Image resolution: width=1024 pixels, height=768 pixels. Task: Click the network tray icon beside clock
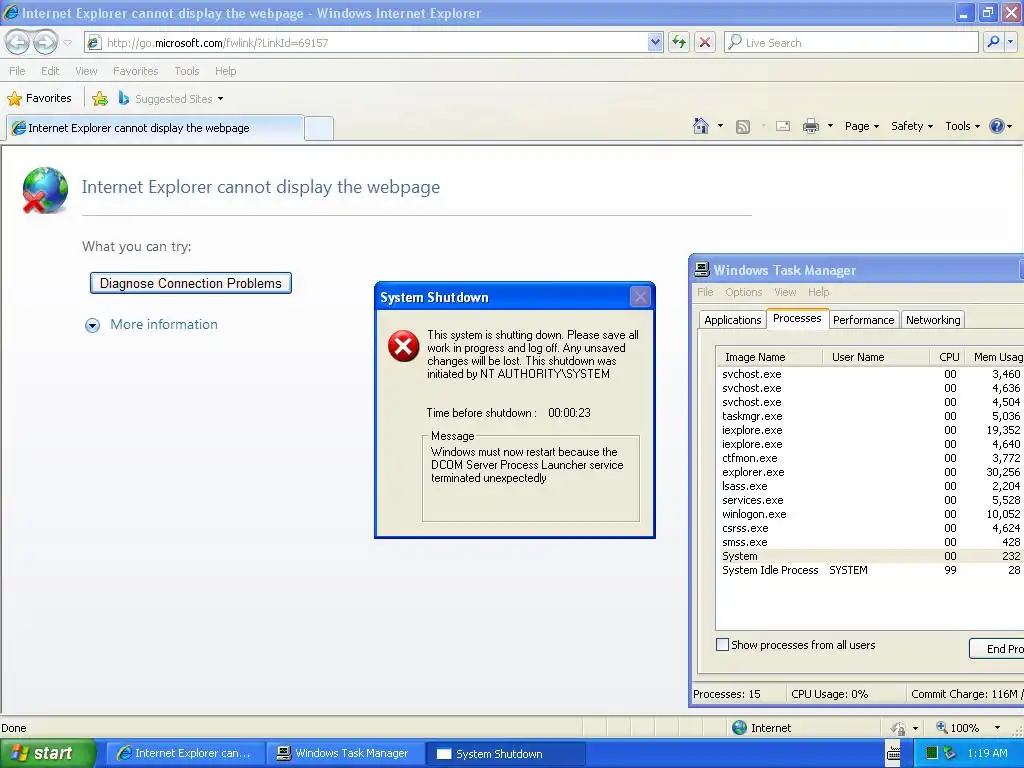(x=950, y=753)
